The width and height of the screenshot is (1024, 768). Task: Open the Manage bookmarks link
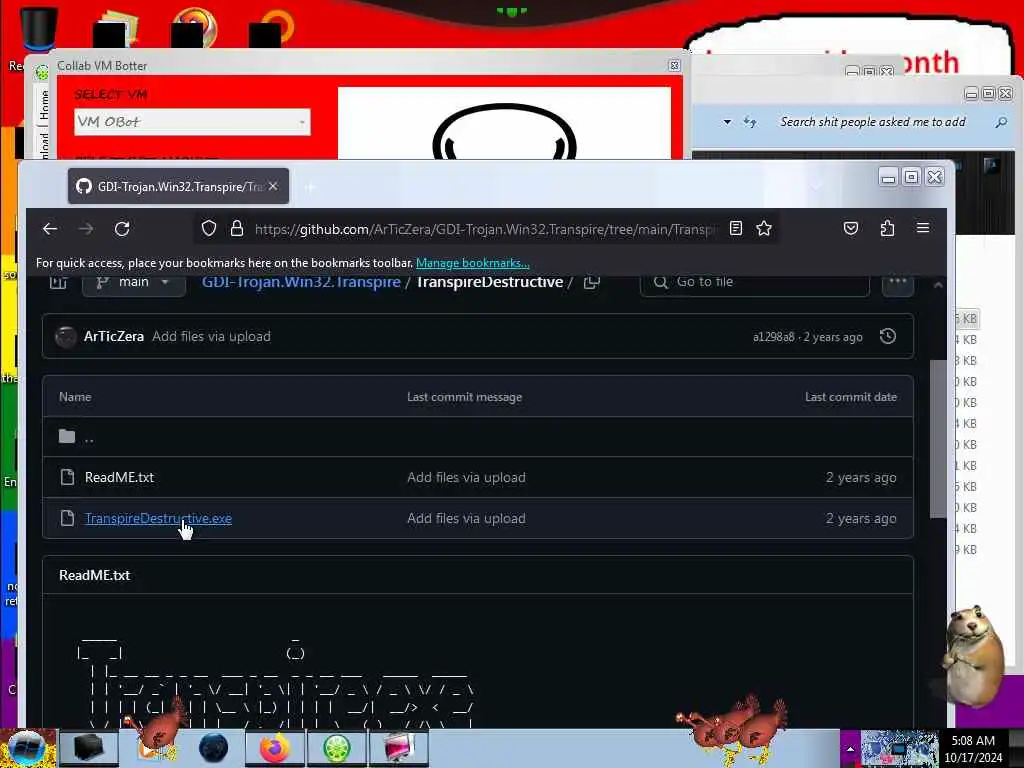tap(473, 263)
